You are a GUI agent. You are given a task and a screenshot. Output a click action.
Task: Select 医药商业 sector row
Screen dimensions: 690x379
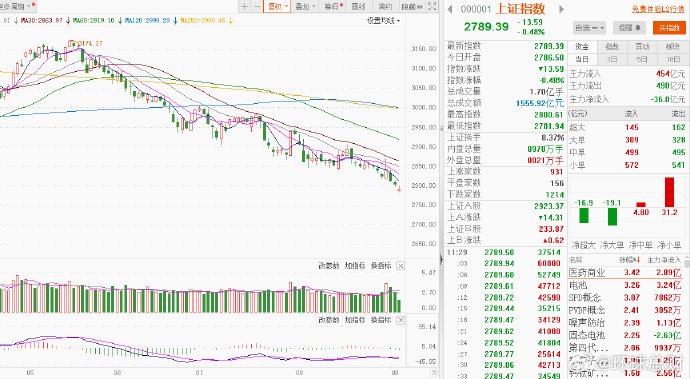point(627,272)
